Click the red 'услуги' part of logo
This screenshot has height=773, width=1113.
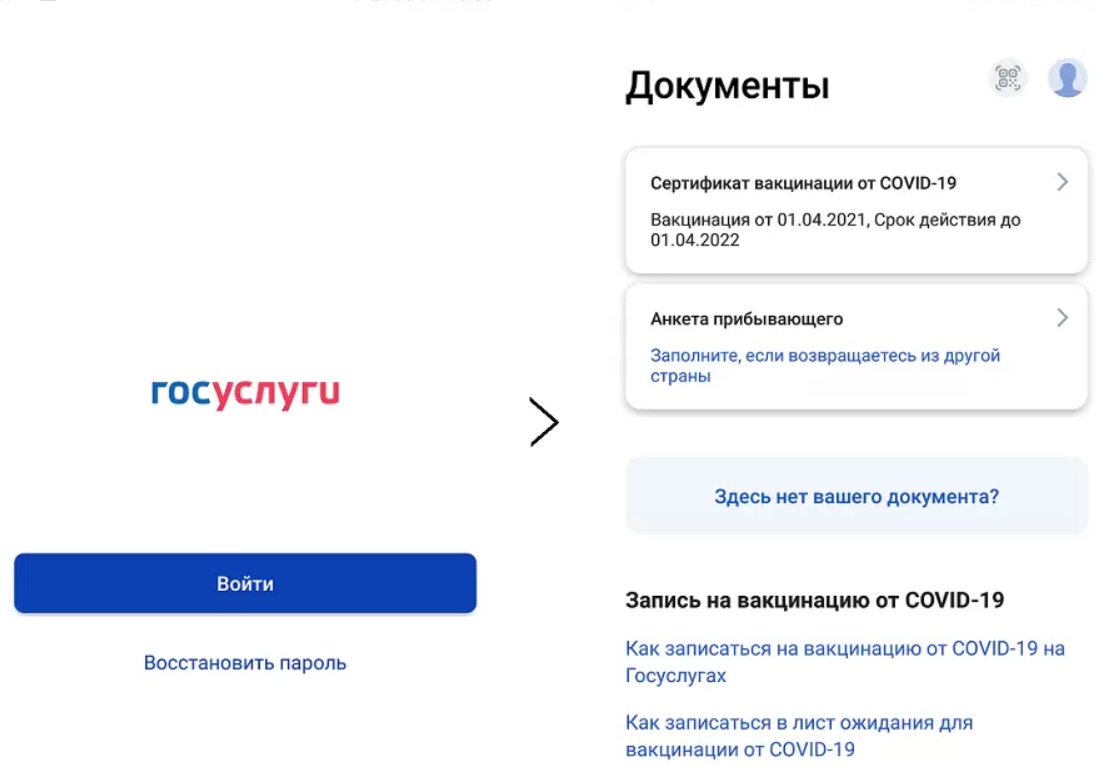tap(277, 393)
